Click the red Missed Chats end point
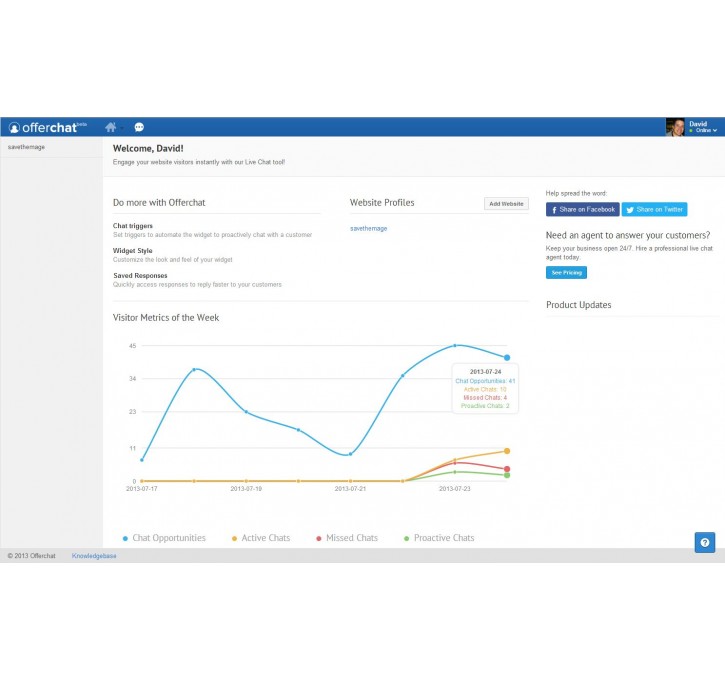 pos(507,469)
